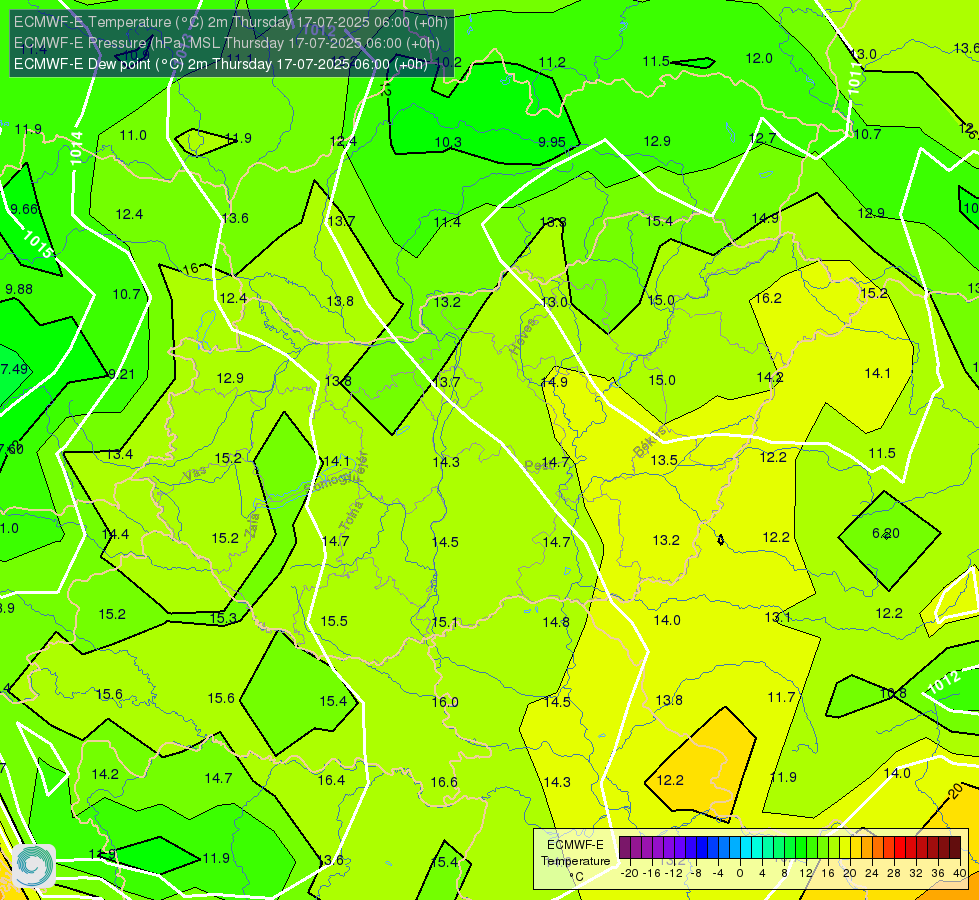
Task: Click the 6.20 temperature value
Action: tap(886, 533)
